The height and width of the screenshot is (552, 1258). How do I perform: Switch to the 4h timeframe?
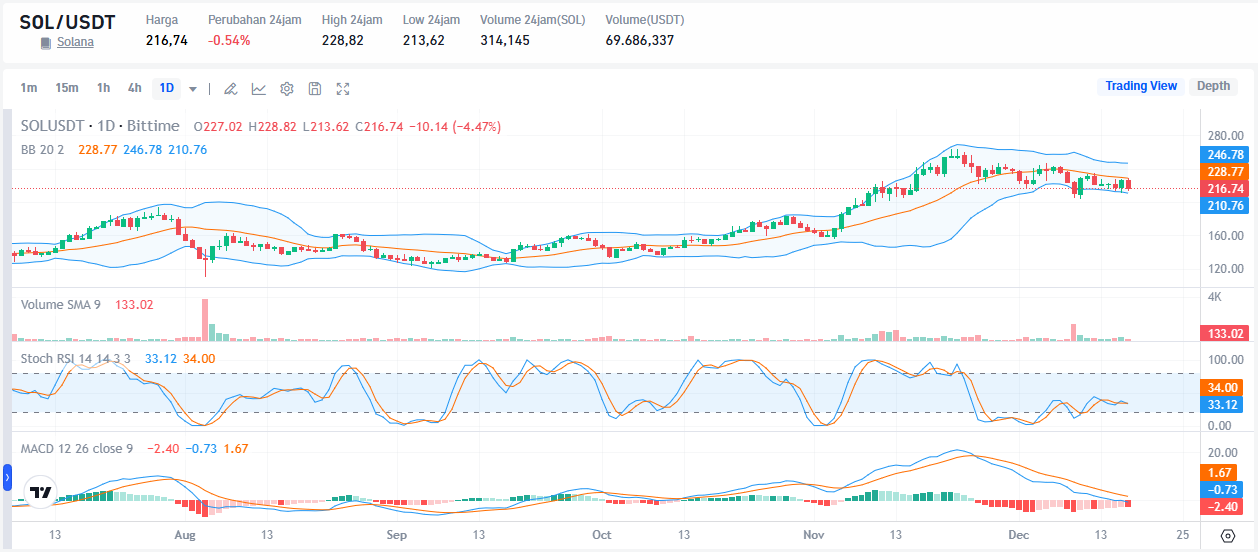point(134,88)
